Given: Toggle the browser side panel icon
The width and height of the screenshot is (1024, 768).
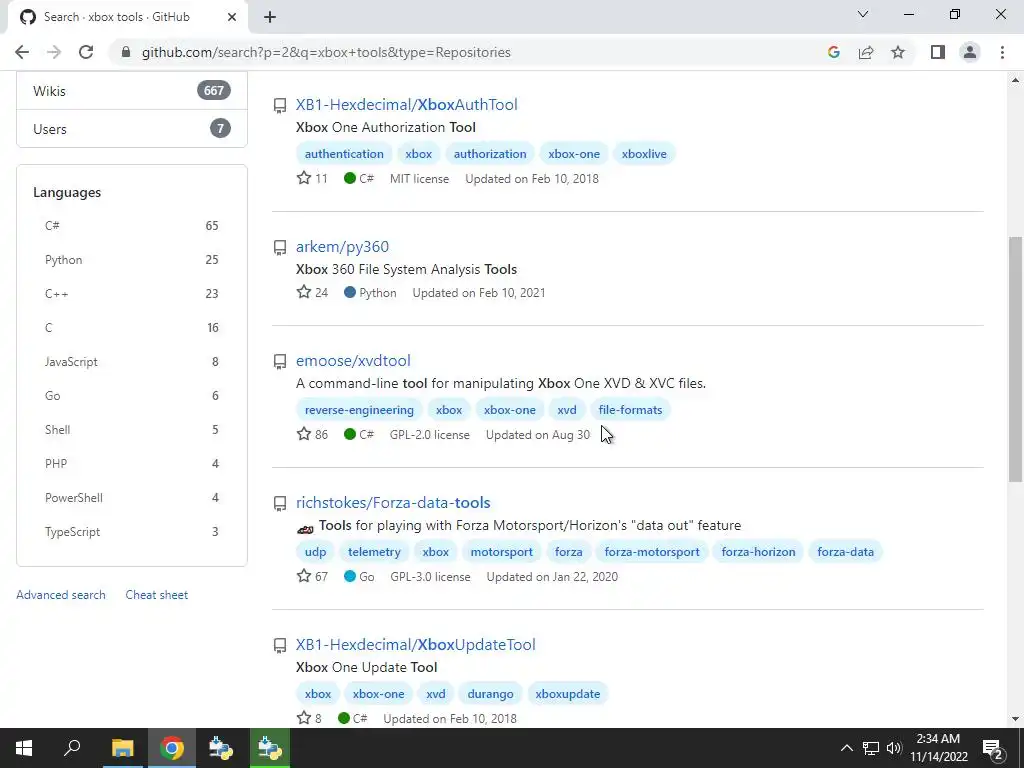Looking at the screenshot, I should pos(938,52).
